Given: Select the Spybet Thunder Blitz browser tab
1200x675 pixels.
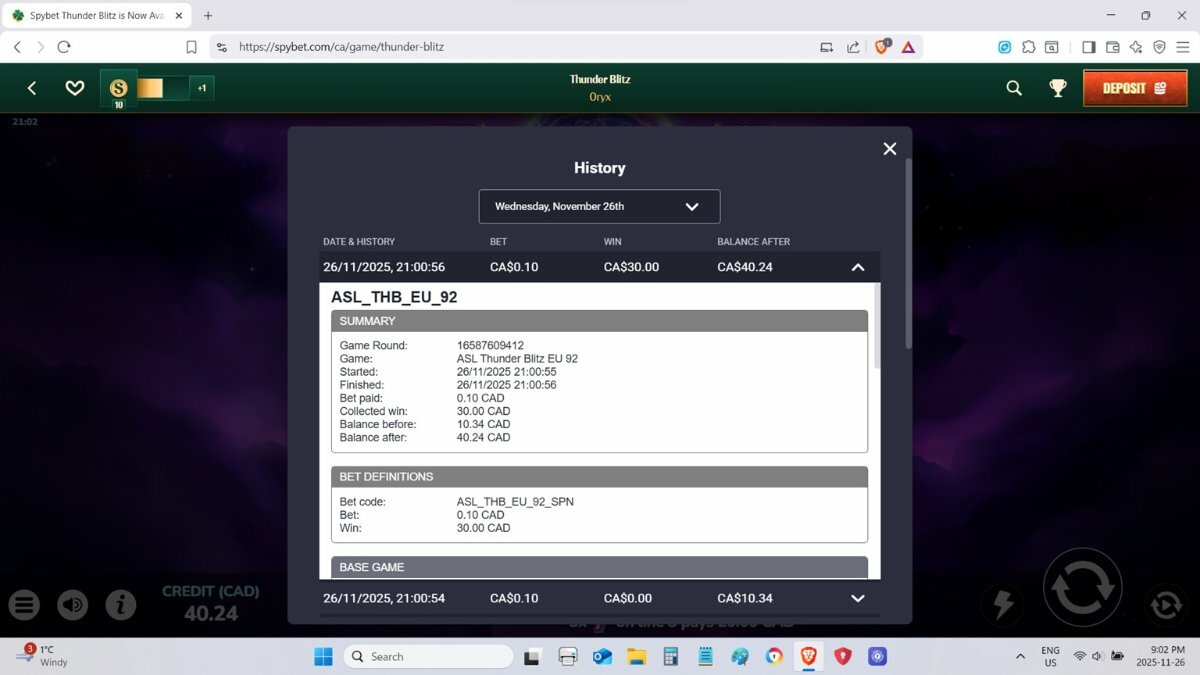Looking at the screenshot, I should [x=95, y=16].
